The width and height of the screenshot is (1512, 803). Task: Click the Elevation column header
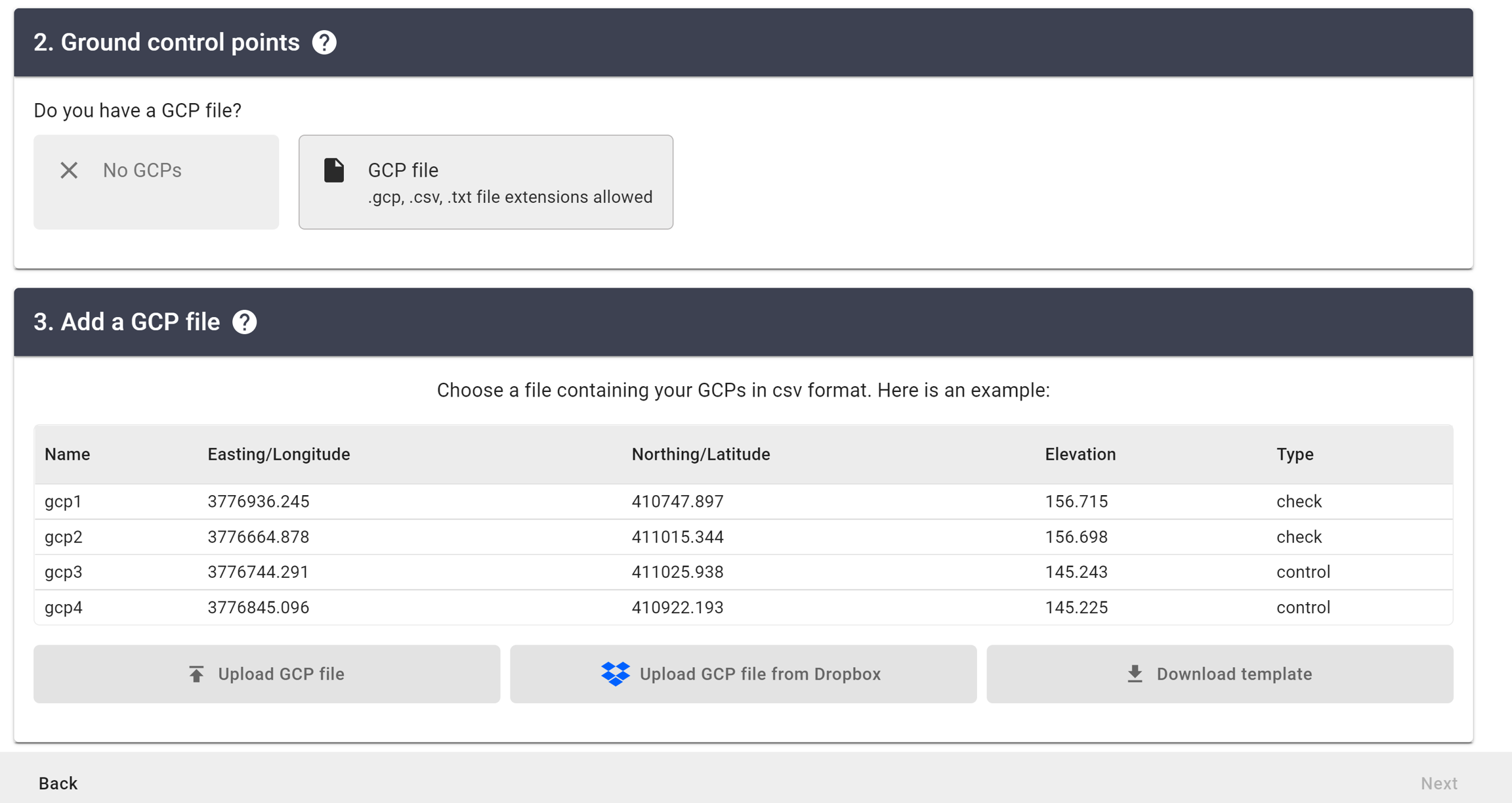coord(1080,454)
